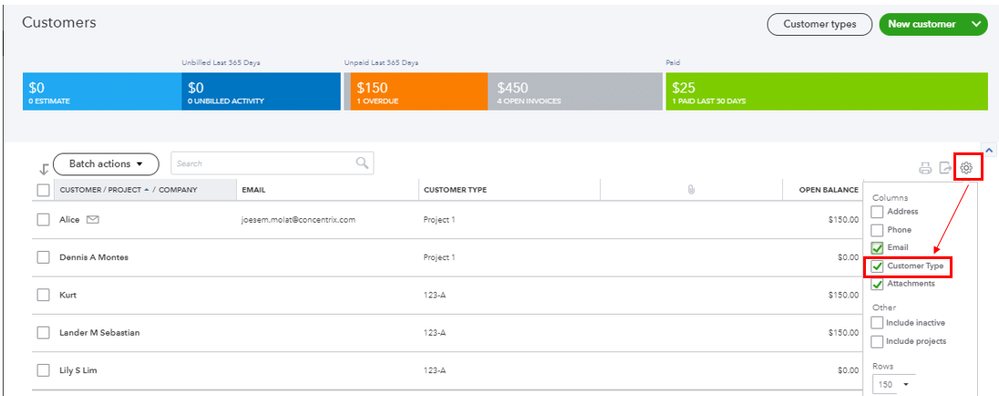Click the Customers page heading
This screenshot has width=999, height=396.
59,23
